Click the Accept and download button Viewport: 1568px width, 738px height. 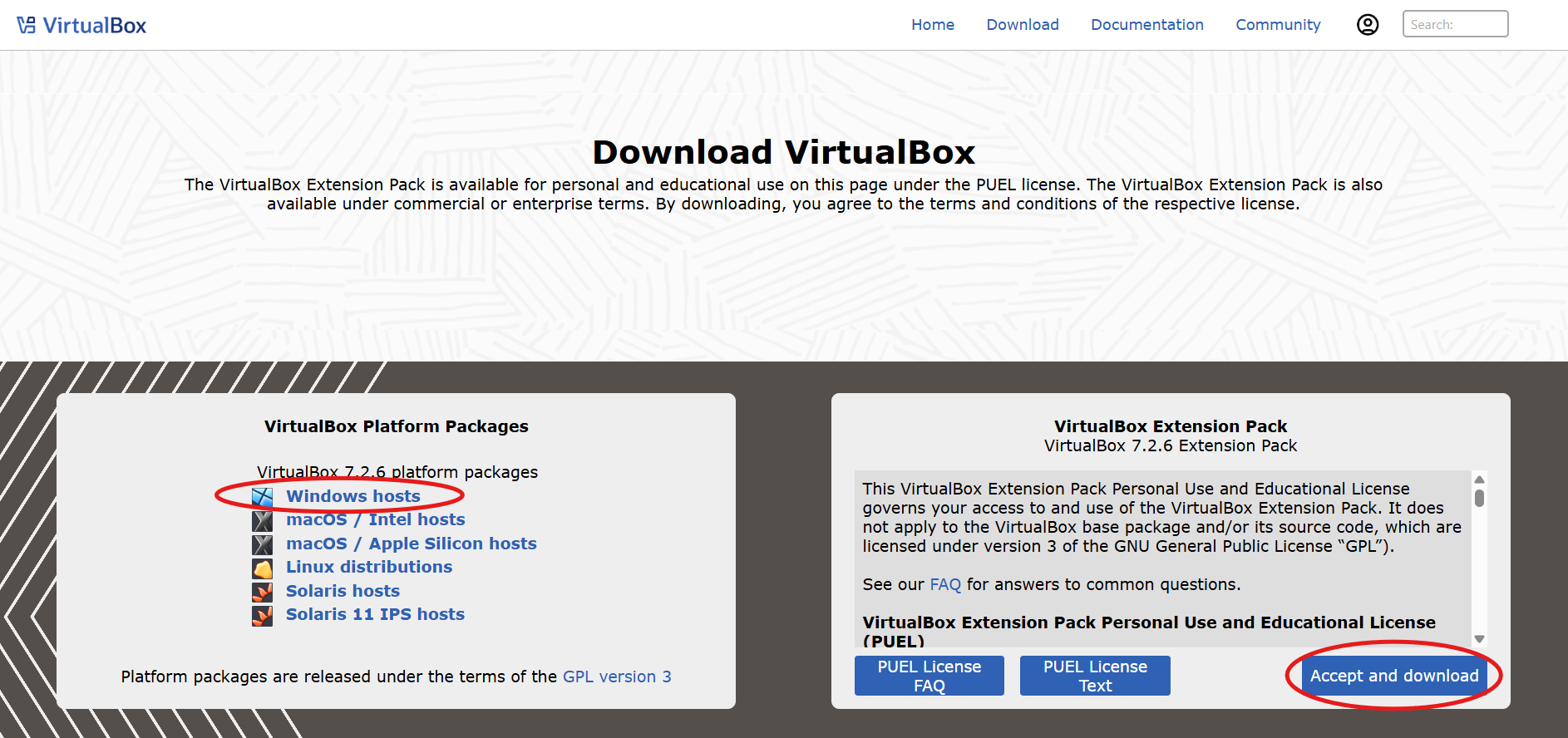[1394, 676]
